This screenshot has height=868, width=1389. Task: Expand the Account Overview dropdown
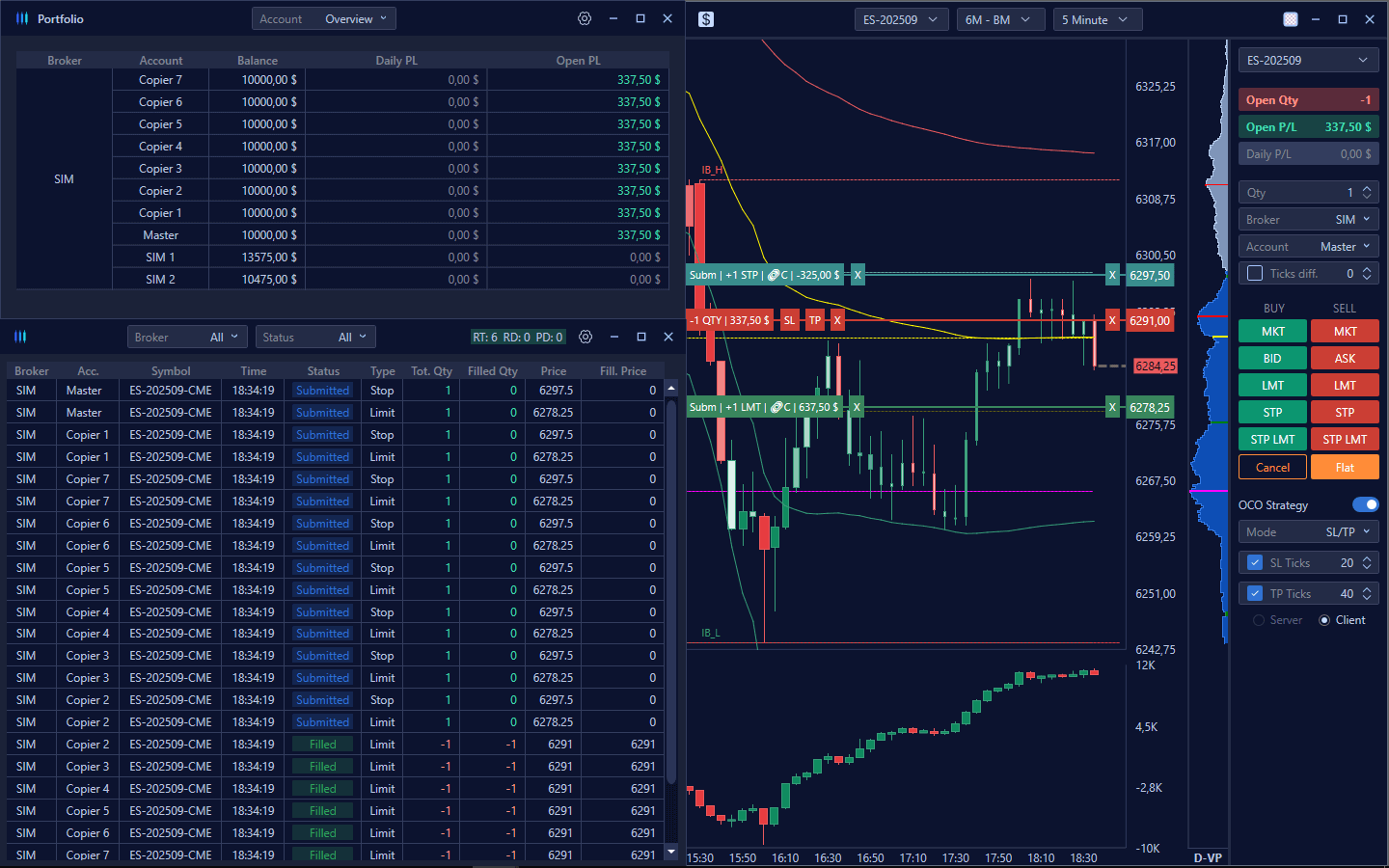(324, 19)
